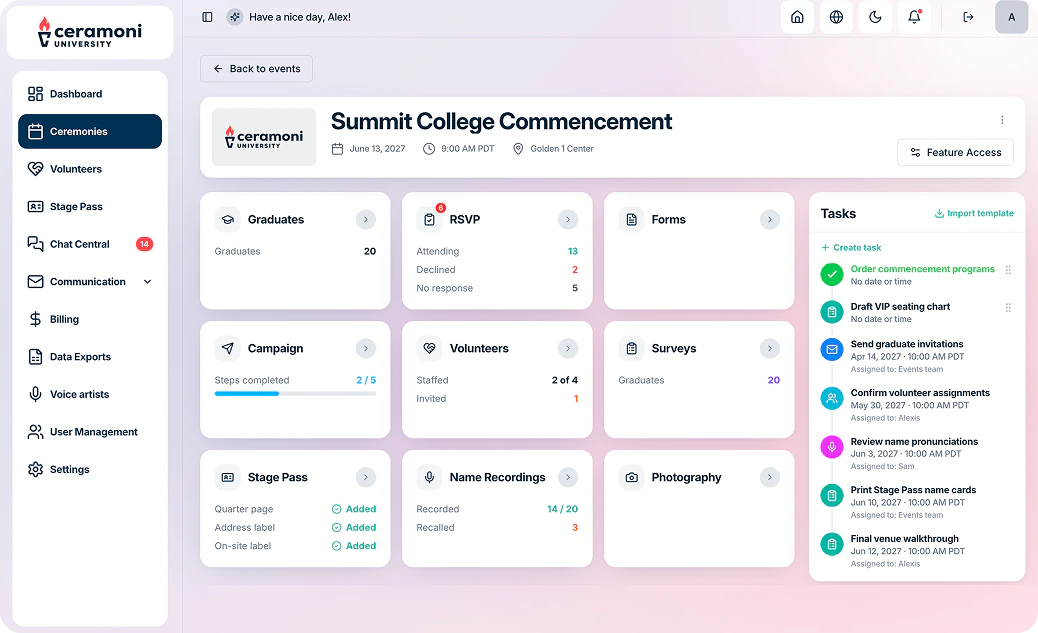Open Dashboard in sidebar
Viewport: 1038px width, 633px height.
tap(90, 94)
